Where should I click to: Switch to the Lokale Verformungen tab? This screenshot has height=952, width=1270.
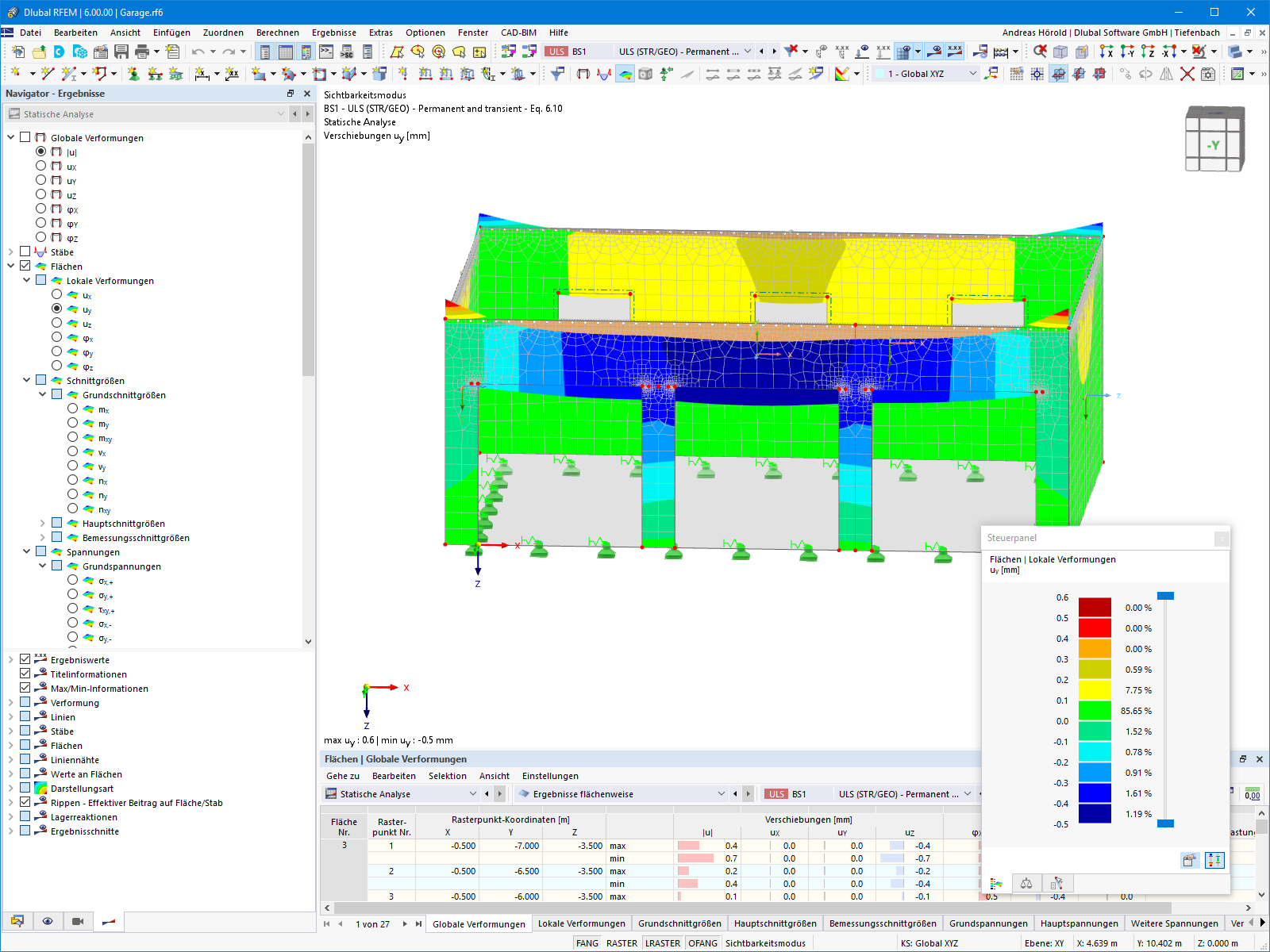click(x=582, y=923)
